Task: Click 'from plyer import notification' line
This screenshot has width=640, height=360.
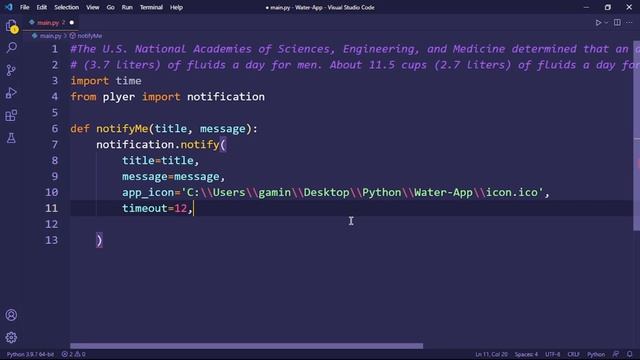Action: 167,97
